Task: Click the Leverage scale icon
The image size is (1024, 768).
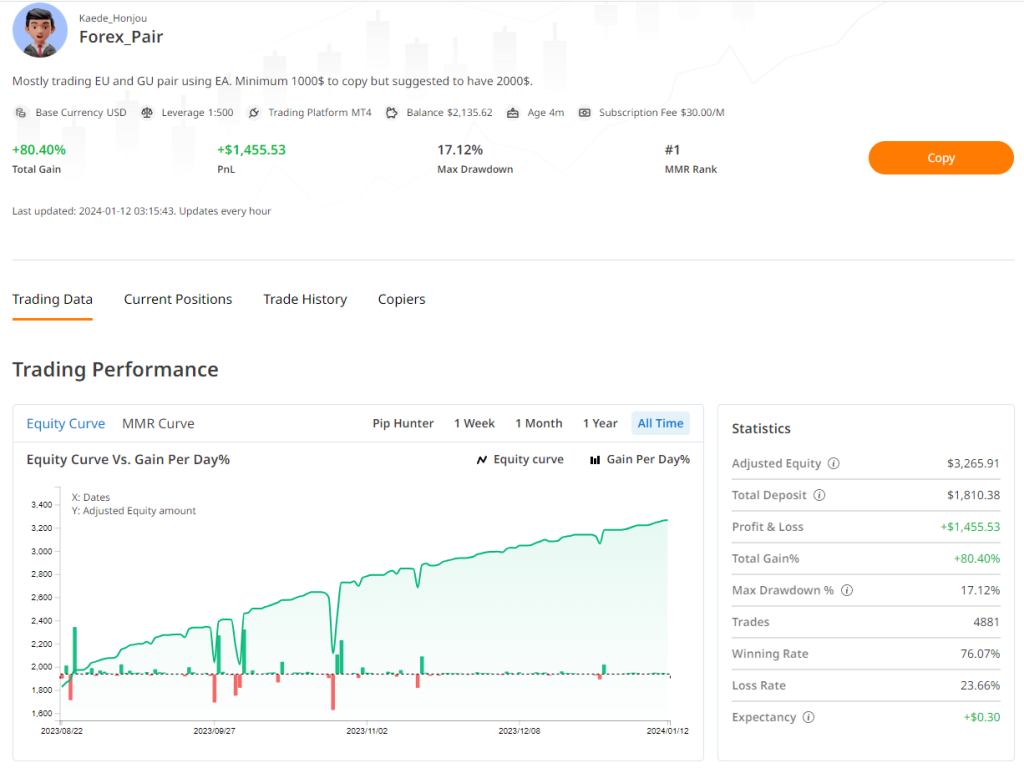Action: (147, 113)
